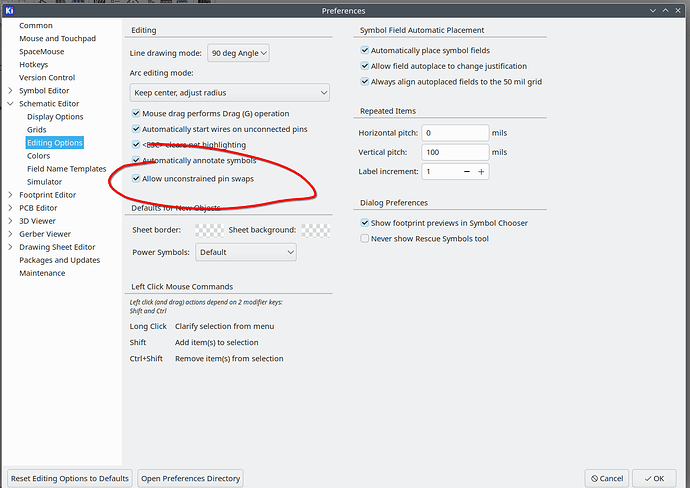Click the Open Preferences Directory button
The width and height of the screenshot is (690, 488).
coord(190,478)
